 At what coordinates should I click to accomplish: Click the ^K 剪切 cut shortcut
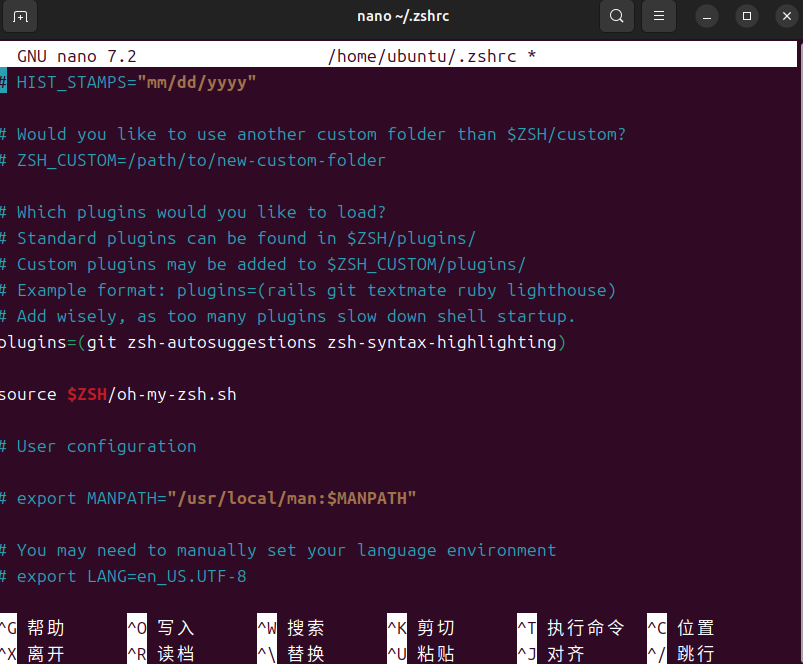422,628
